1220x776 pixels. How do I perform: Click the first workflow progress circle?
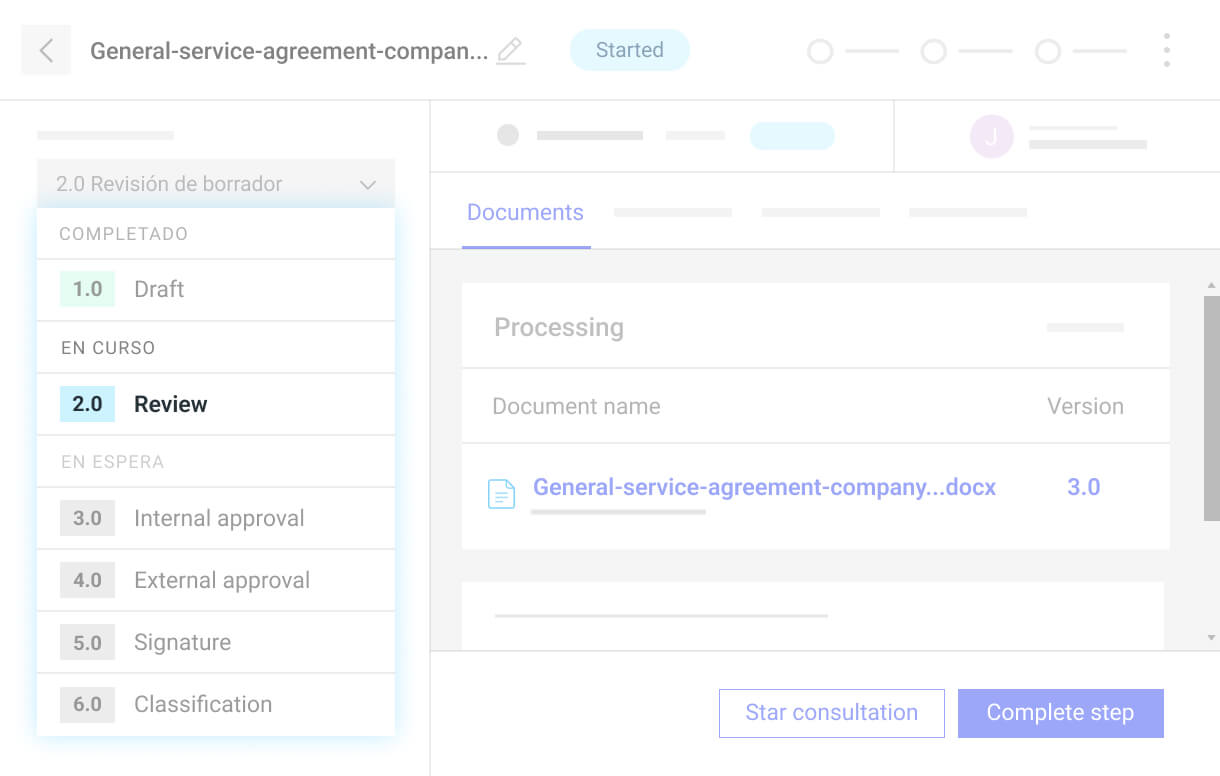820,50
